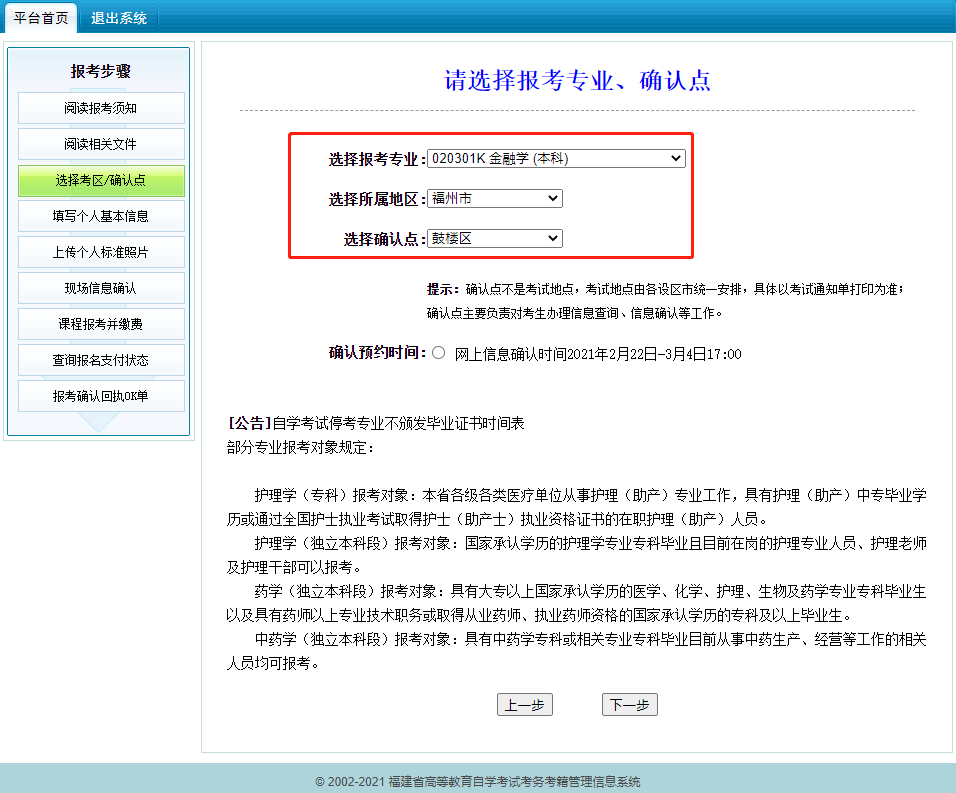Open 查询报名支付状态 step
Viewport: 956px width, 793px height.
click(x=101, y=360)
